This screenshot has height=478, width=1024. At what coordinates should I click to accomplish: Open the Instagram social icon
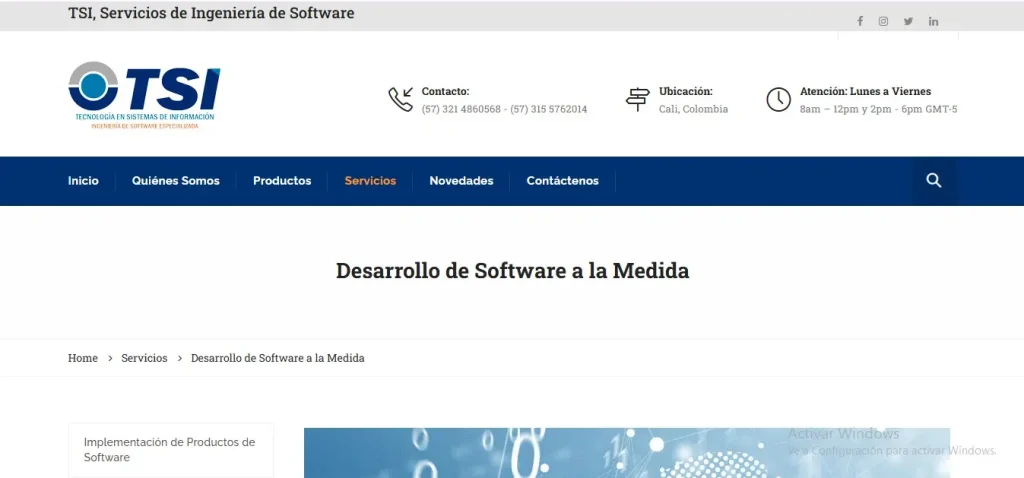click(883, 21)
